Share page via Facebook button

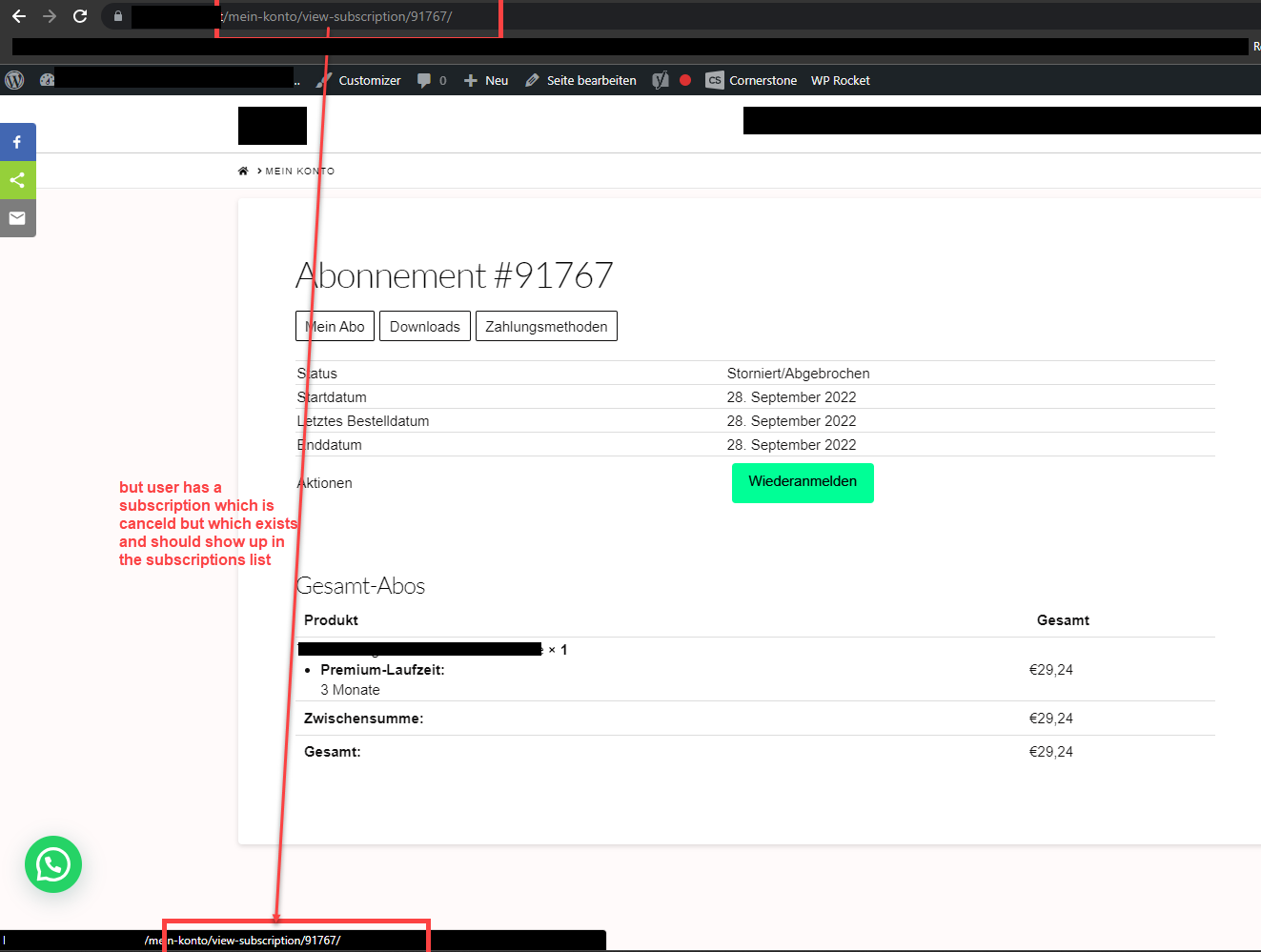[x=17, y=142]
